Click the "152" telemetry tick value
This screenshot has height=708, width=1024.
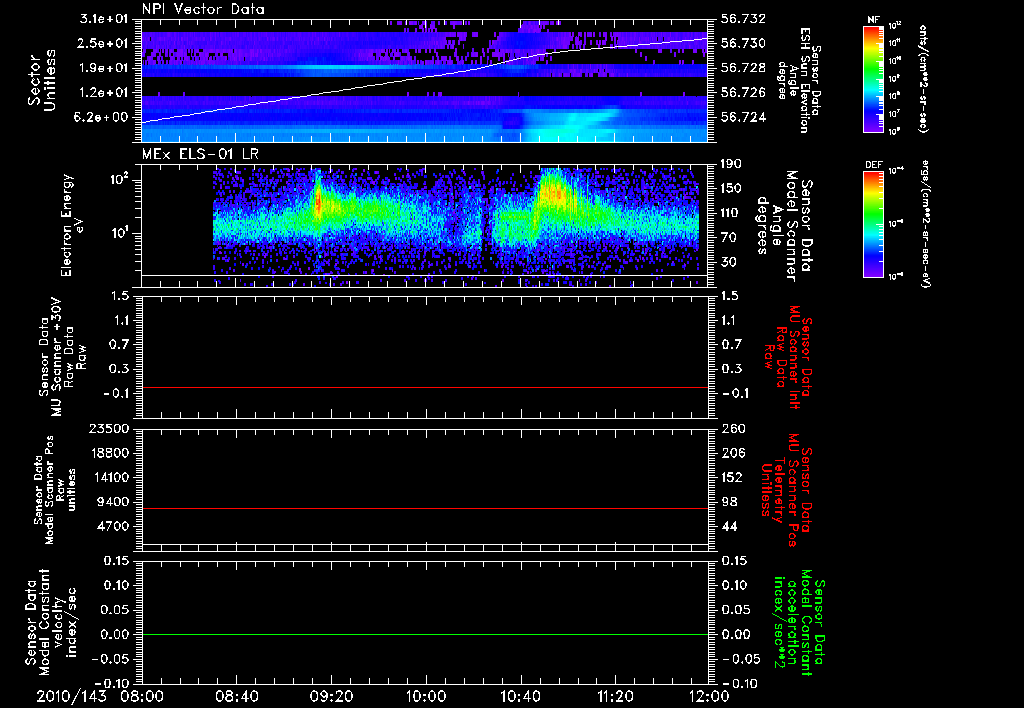(732, 477)
